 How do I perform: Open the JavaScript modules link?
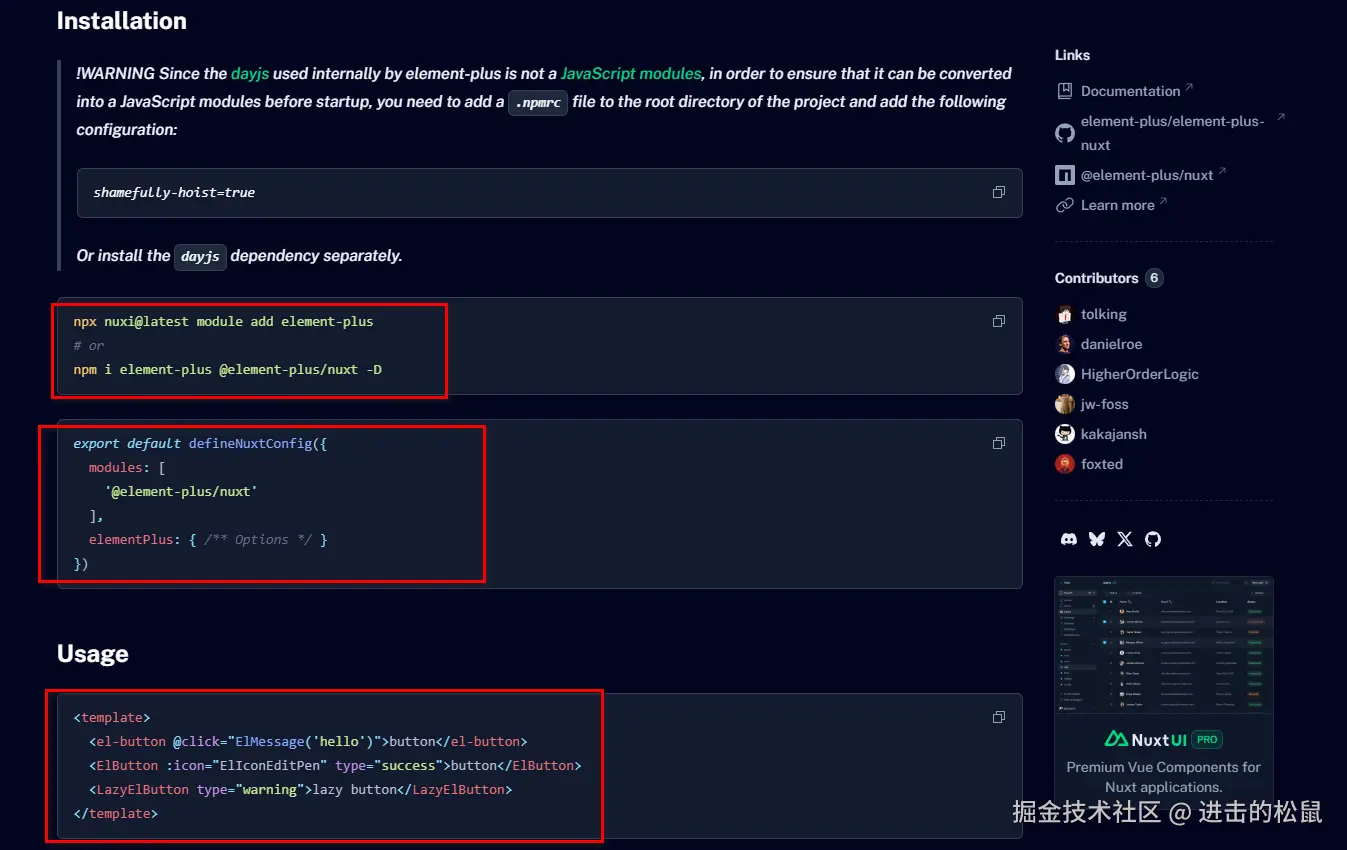pyautogui.click(x=631, y=73)
